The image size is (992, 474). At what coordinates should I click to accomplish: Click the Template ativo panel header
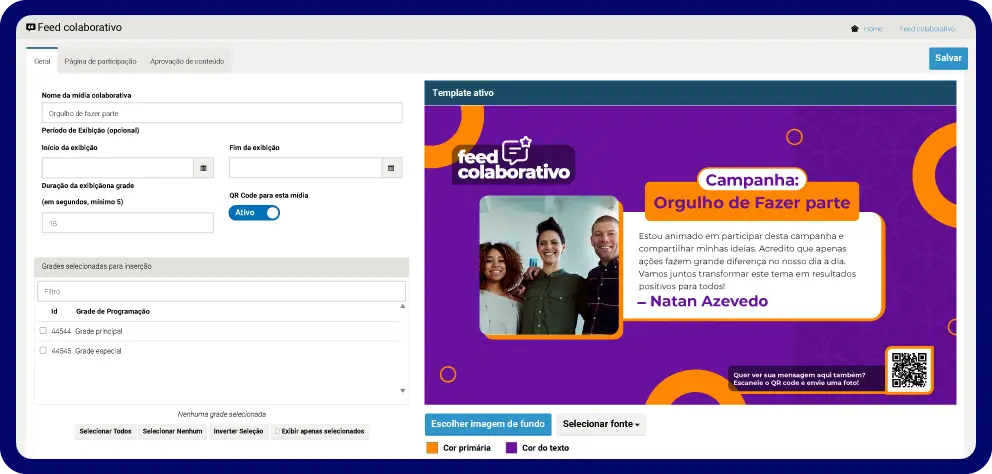(x=690, y=93)
